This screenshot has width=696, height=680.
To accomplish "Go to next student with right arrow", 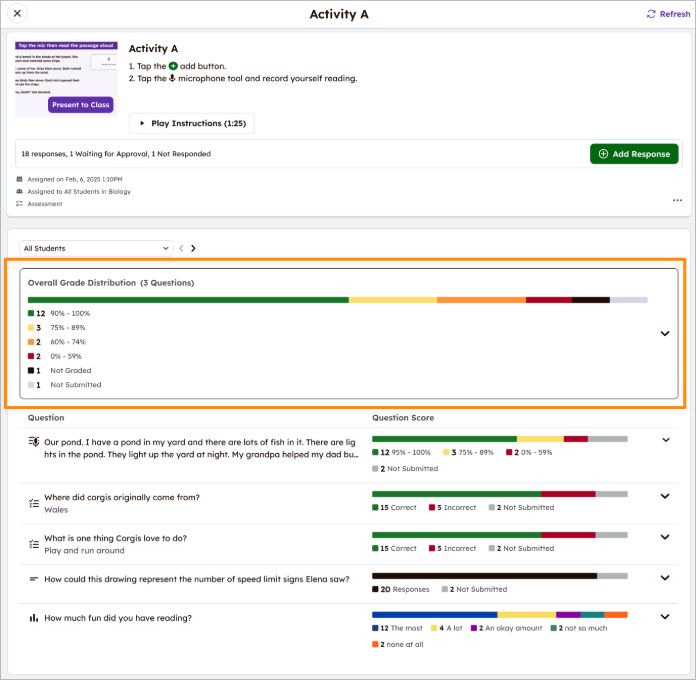I will (x=193, y=248).
